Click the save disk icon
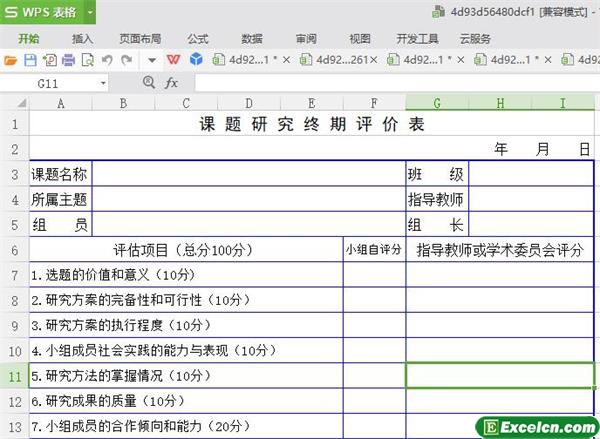This screenshot has height=439, width=600. [30, 60]
